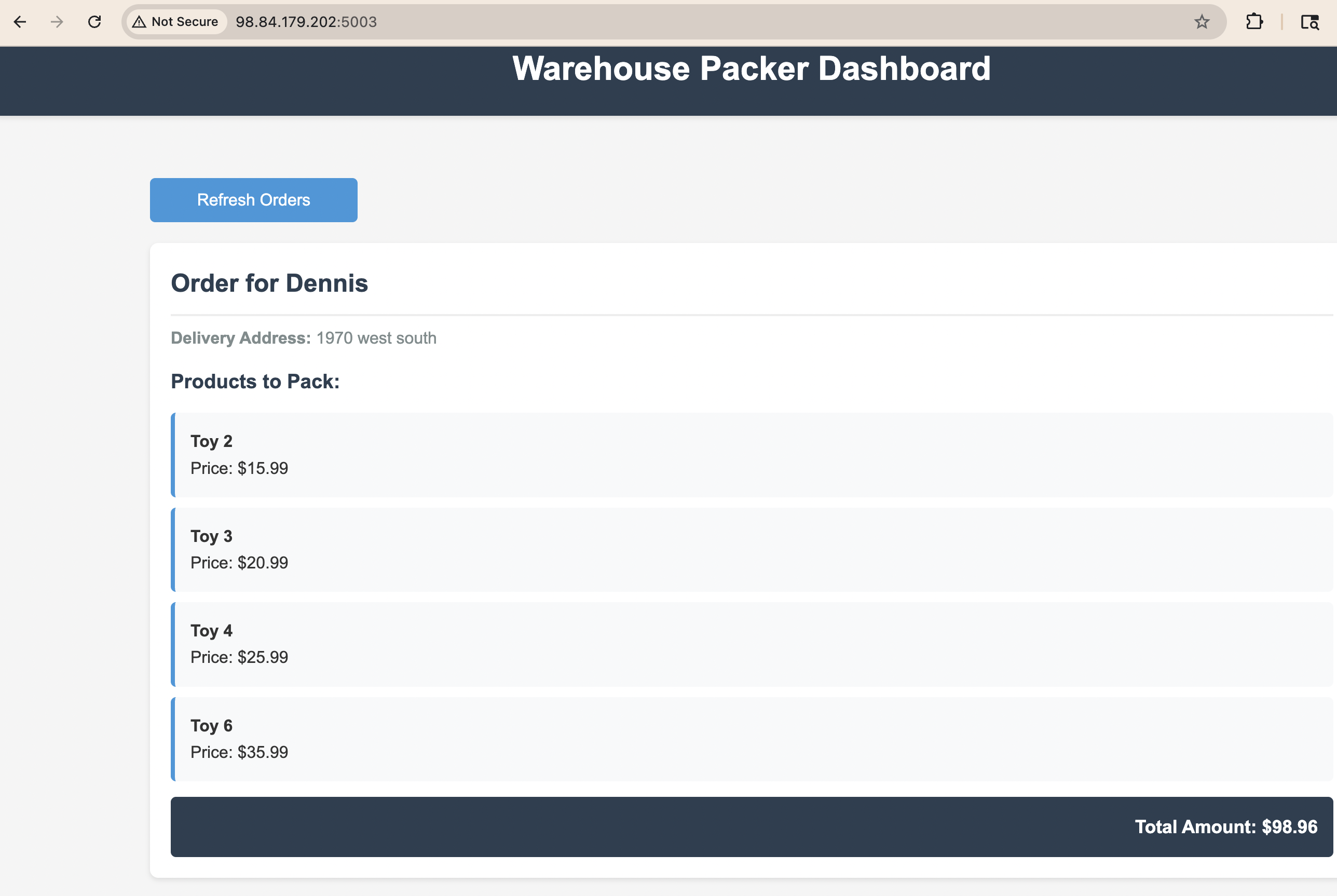Click the Products to Pack heading
This screenshot has width=1337, height=896.
(255, 381)
